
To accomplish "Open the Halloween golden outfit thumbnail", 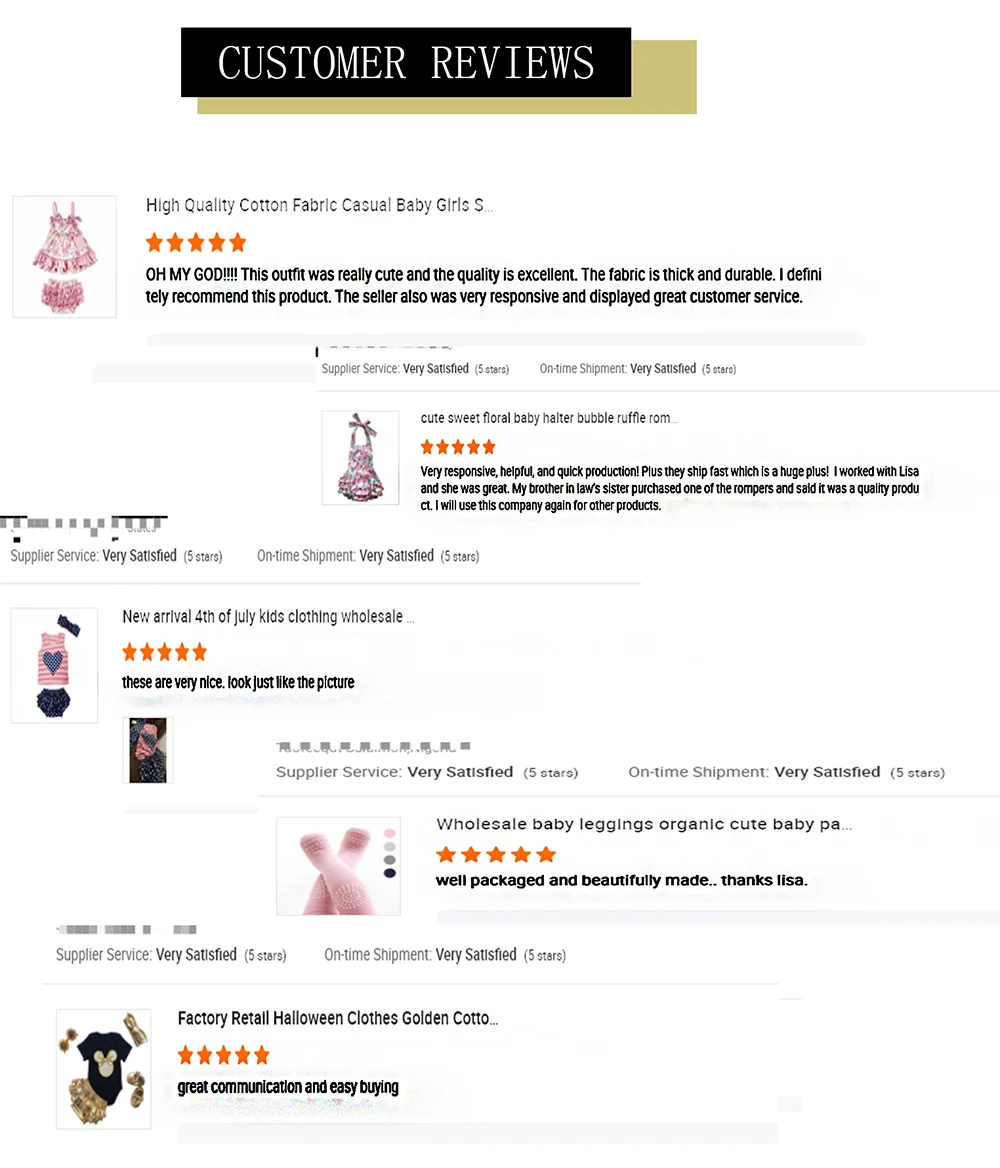I will pyautogui.click(x=104, y=1069).
